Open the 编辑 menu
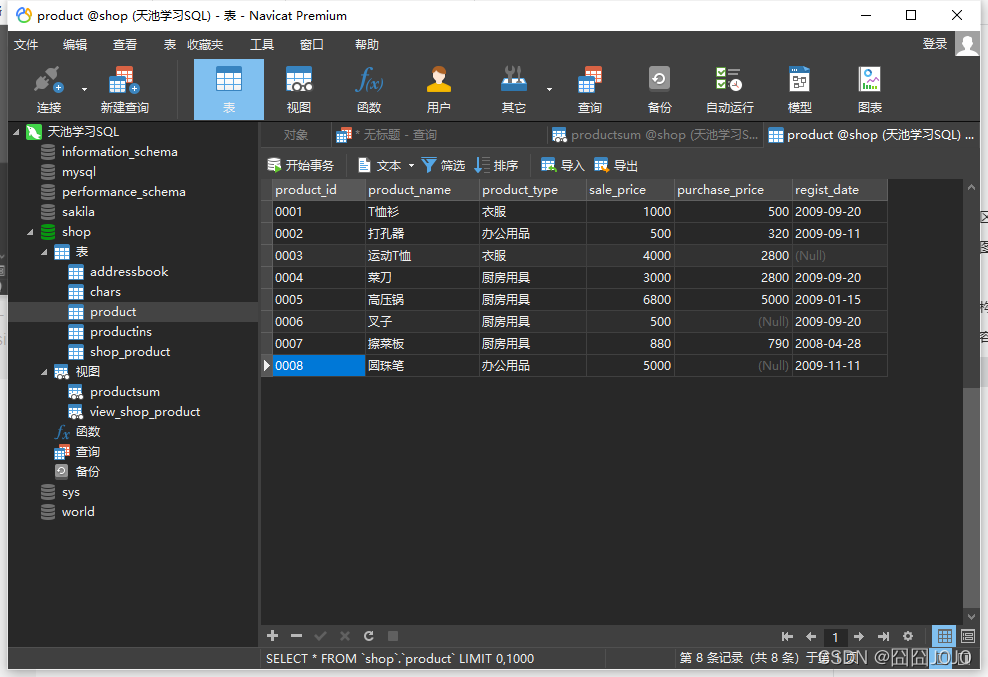This screenshot has height=677, width=988. pyautogui.click(x=75, y=45)
